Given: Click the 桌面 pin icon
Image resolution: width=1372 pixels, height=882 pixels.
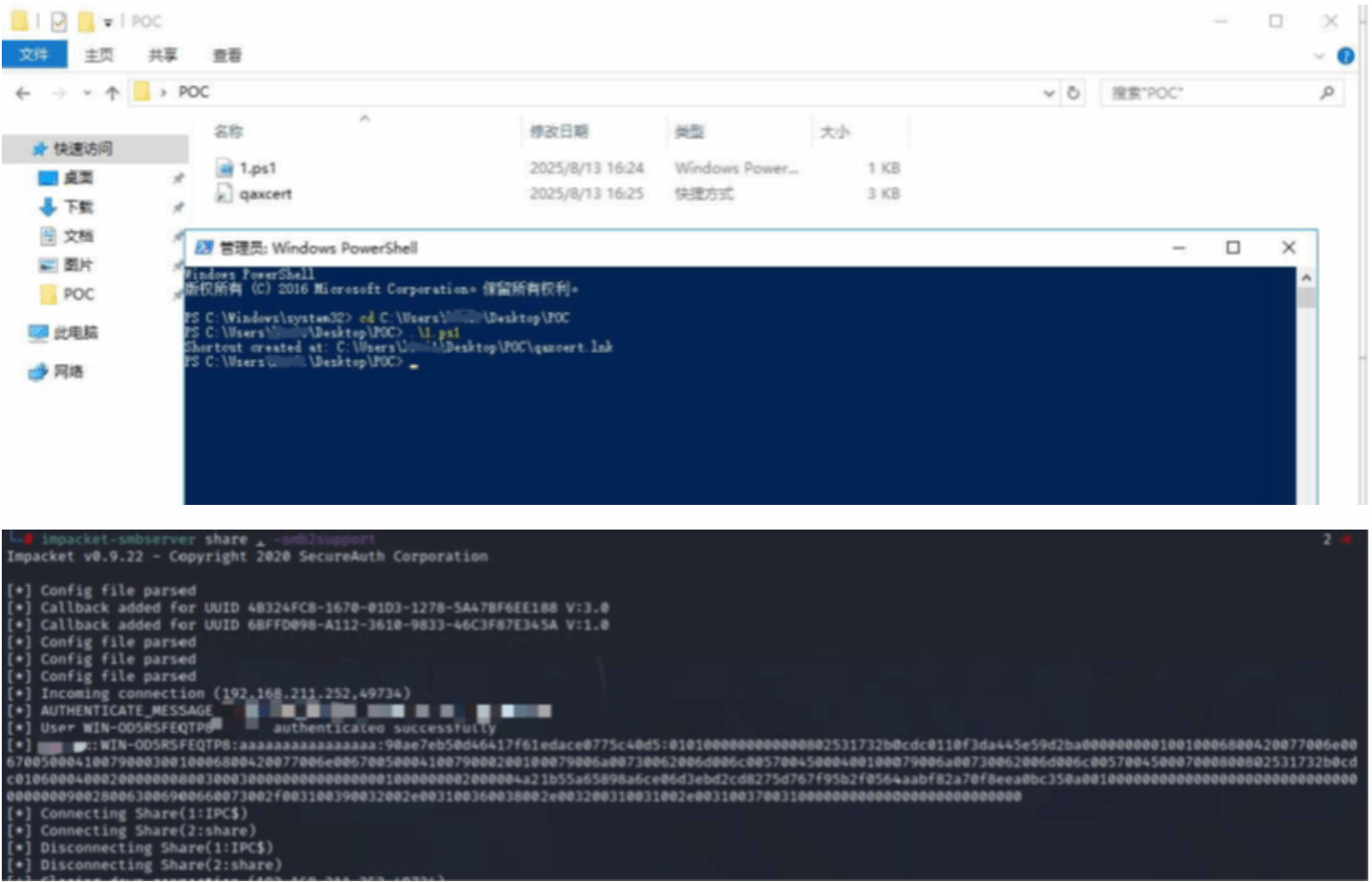Looking at the screenshot, I should (178, 178).
